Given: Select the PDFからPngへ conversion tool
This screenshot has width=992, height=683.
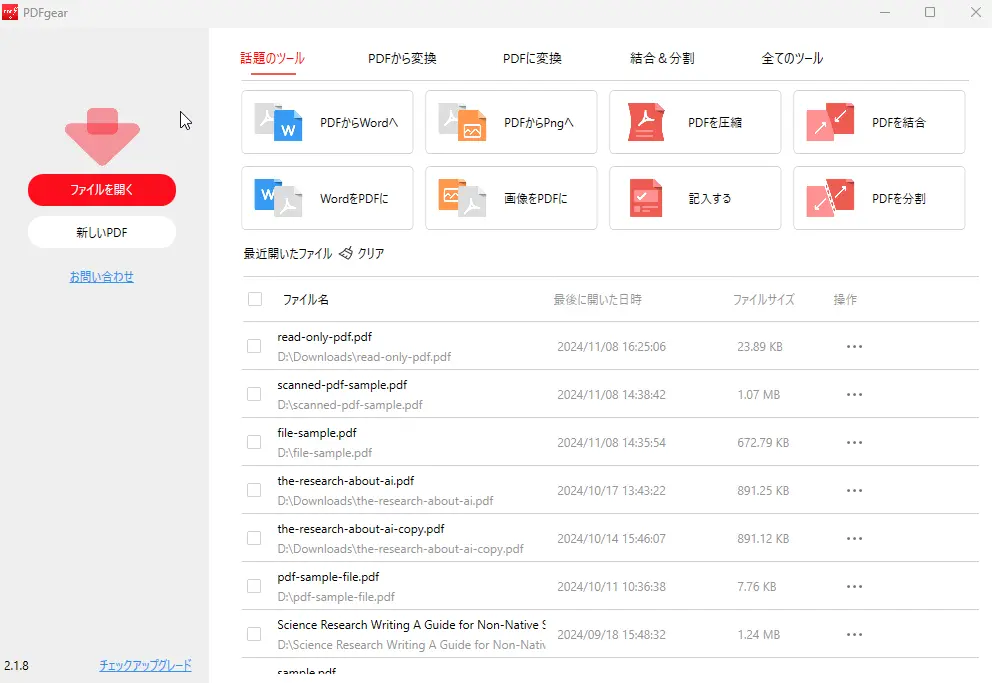Looking at the screenshot, I should pyautogui.click(x=511, y=122).
